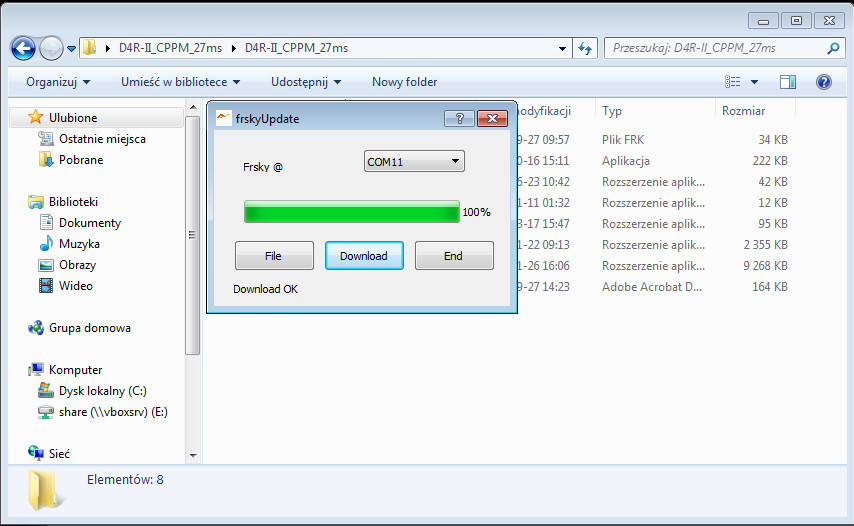Click the 95 KB Rozszerzenie aplik... row
Image resolution: width=854 pixels, height=526 pixels.
654,224
